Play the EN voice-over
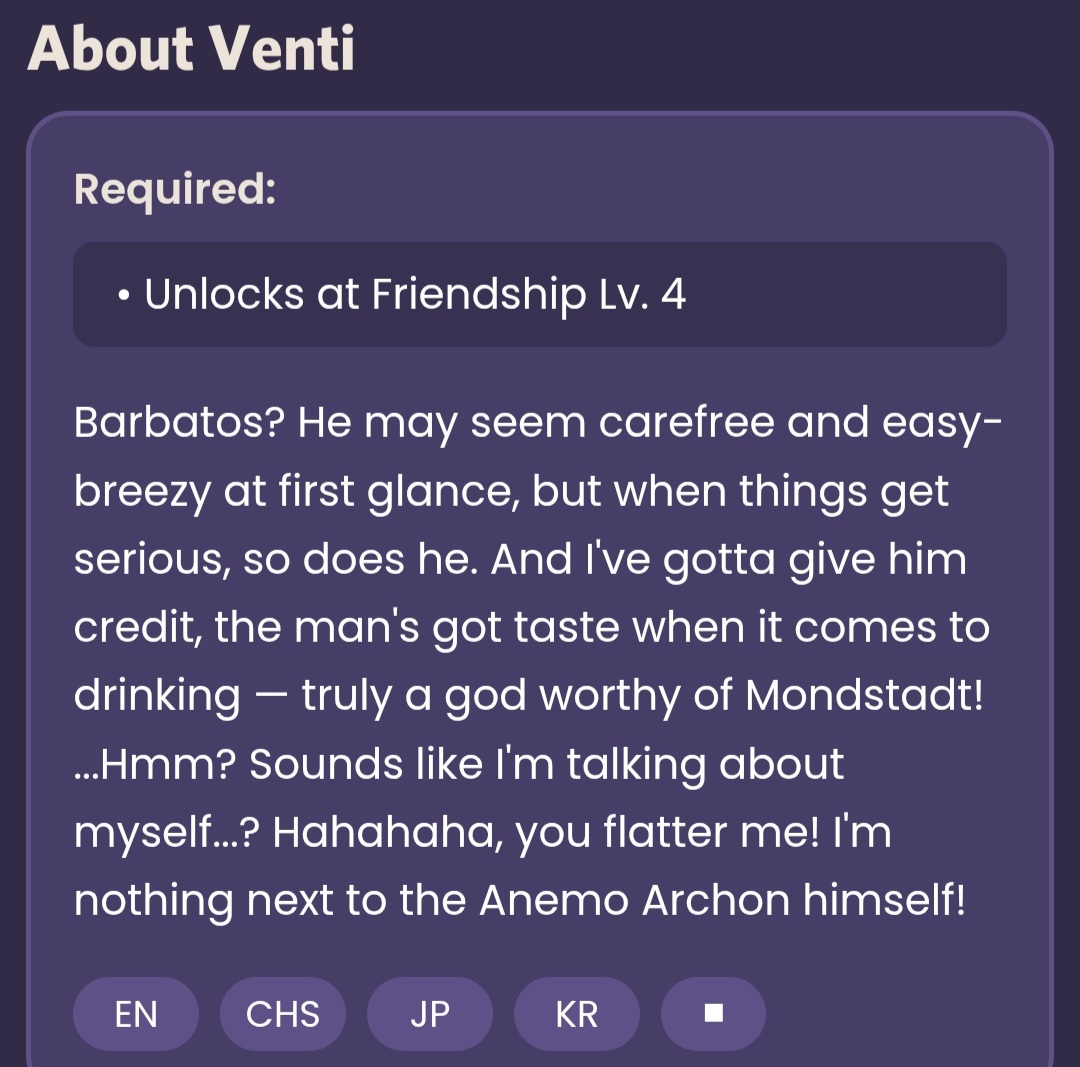The height and width of the screenshot is (1067, 1080). [136, 1014]
